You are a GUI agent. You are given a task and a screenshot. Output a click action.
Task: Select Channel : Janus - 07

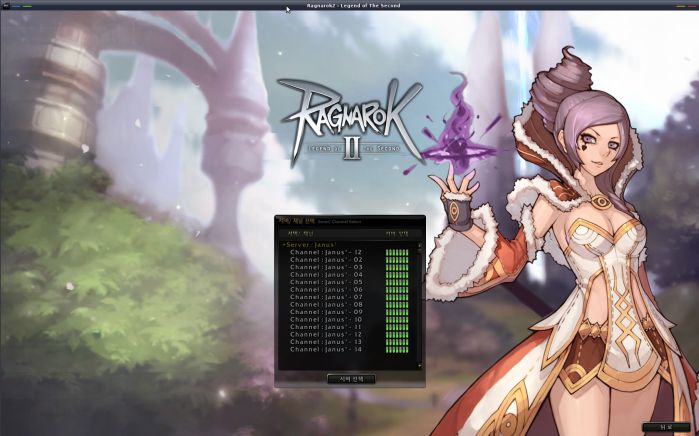point(326,297)
